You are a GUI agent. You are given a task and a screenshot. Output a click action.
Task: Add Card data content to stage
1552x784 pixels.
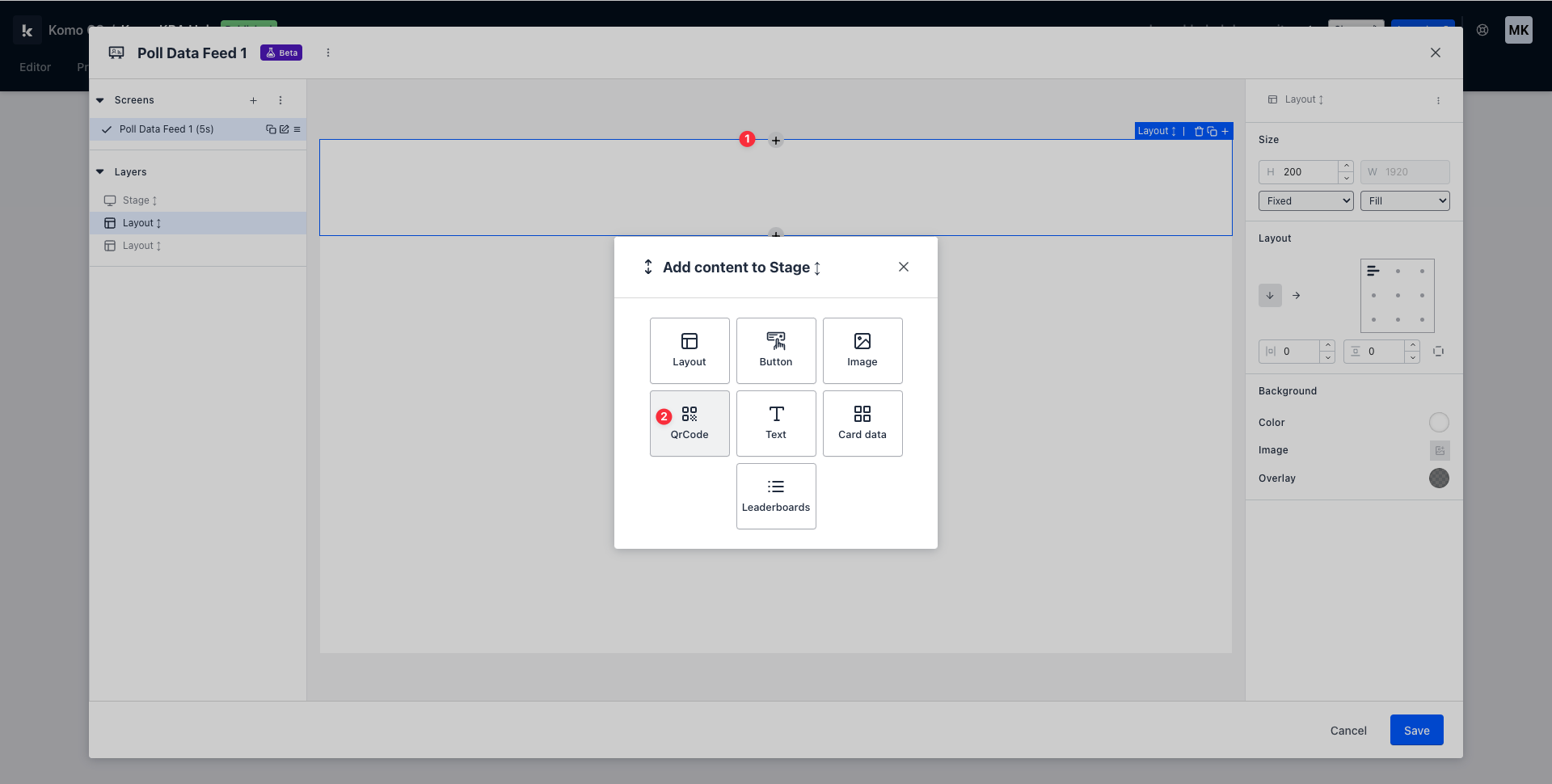point(862,424)
